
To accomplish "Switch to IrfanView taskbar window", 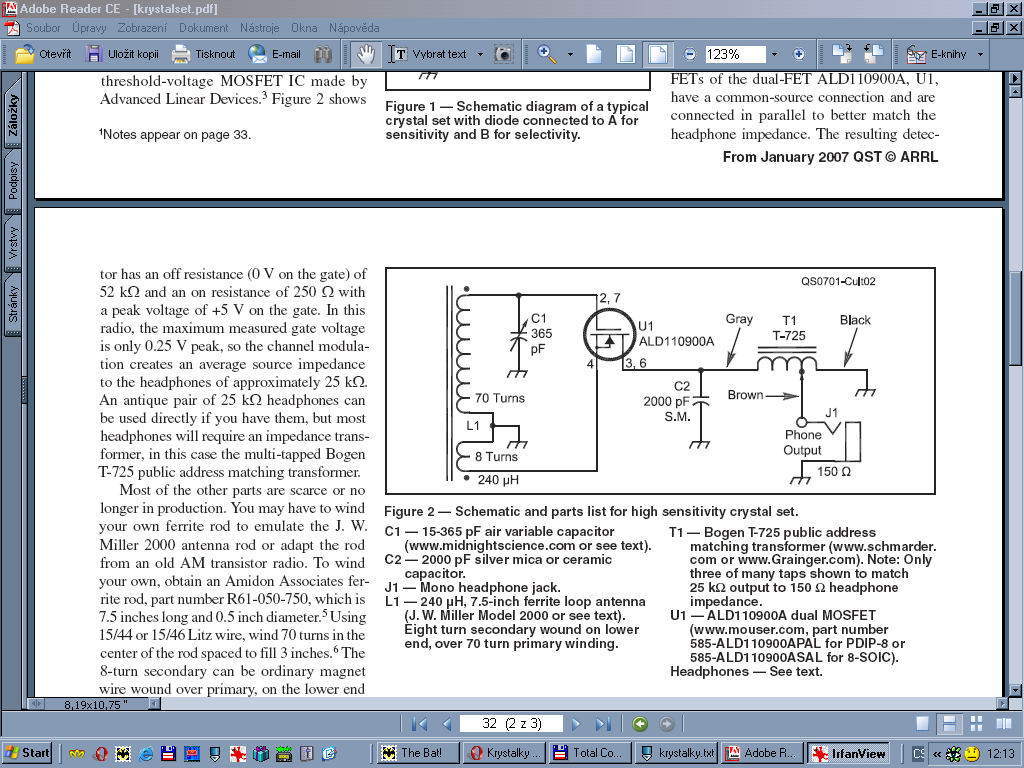I will tap(848, 753).
